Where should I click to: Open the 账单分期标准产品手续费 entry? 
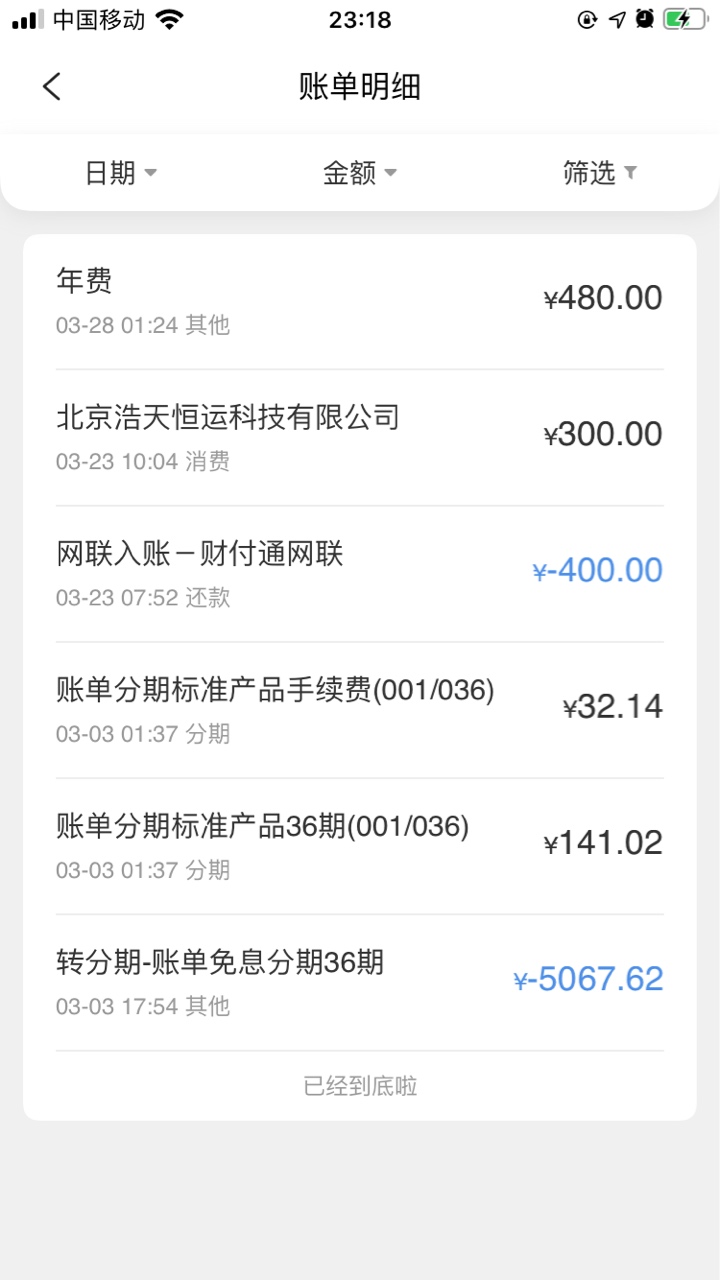click(x=360, y=709)
